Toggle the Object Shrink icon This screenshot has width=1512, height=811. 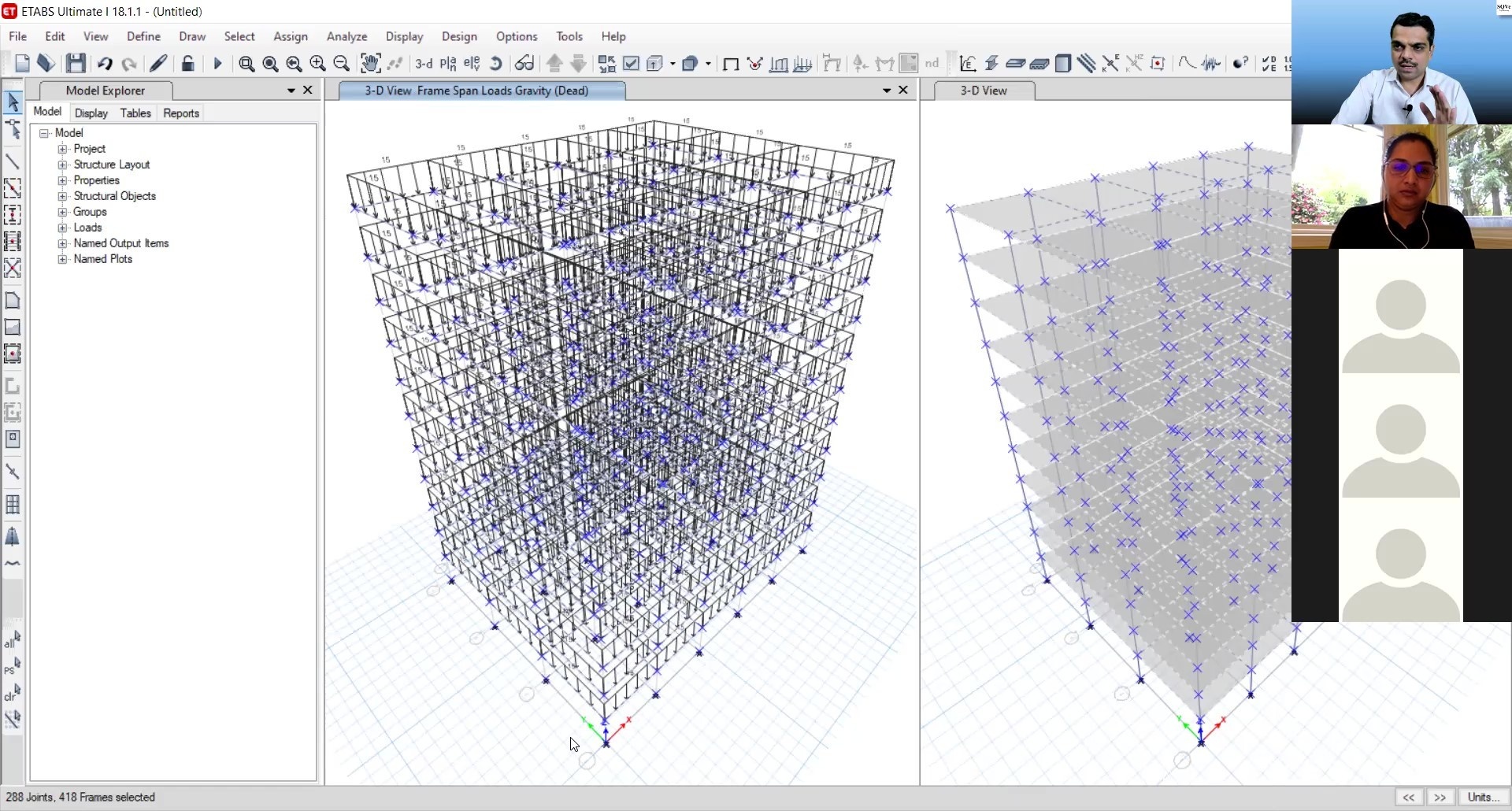pos(606,64)
